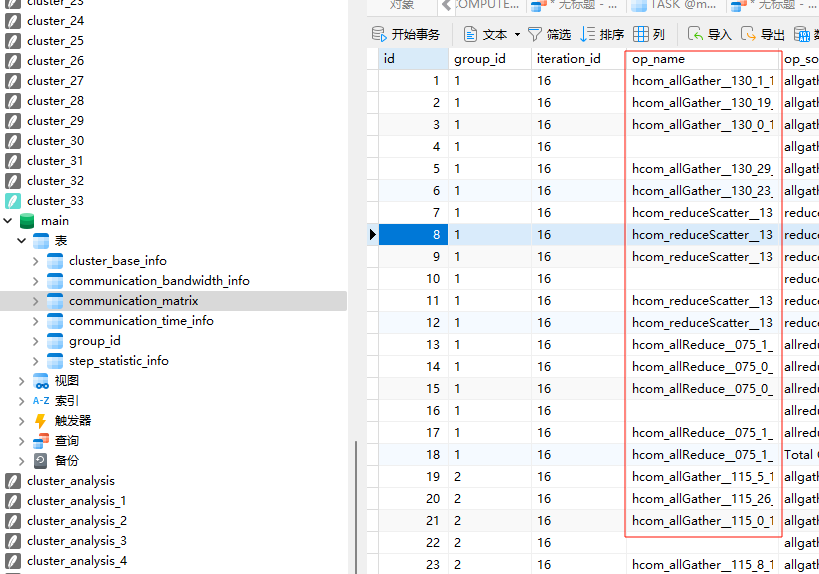The width and height of the screenshot is (819, 574).
Task: Expand the 备份 (backup) folder
Action: (x=21, y=461)
